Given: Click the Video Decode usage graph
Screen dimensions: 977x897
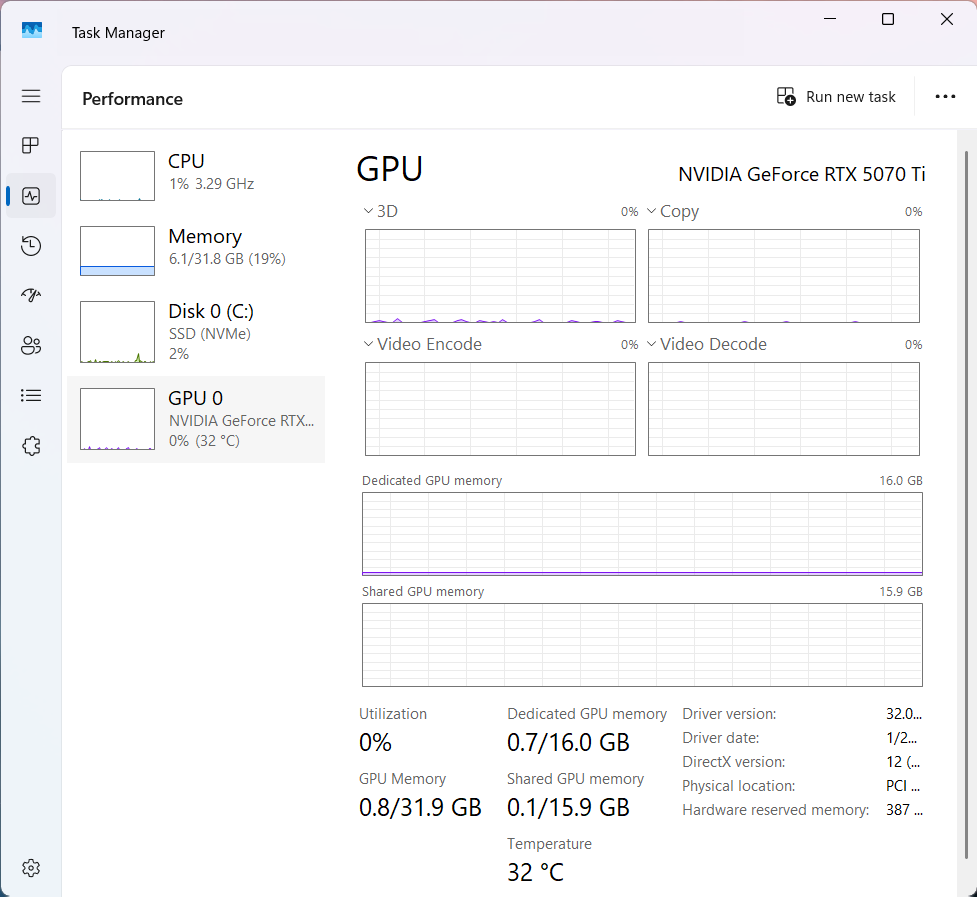Looking at the screenshot, I should tap(784, 409).
